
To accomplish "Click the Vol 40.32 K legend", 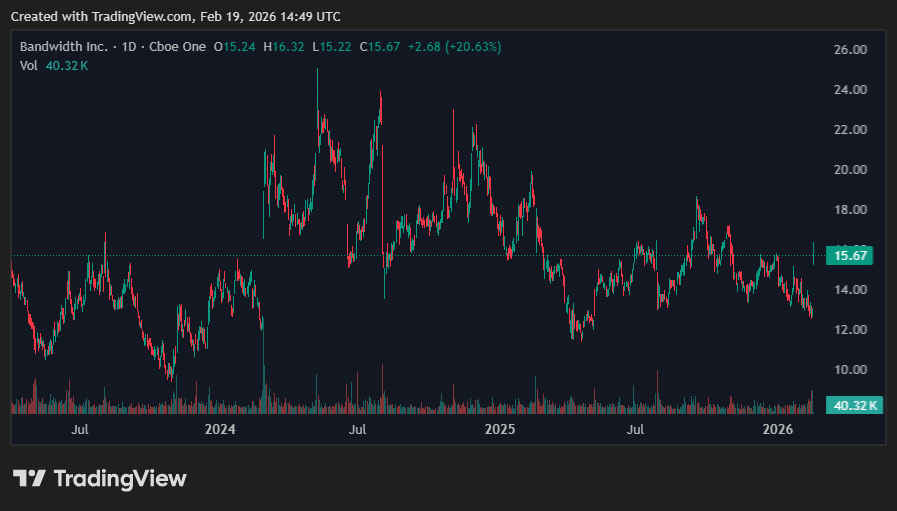I will (x=54, y=66).
